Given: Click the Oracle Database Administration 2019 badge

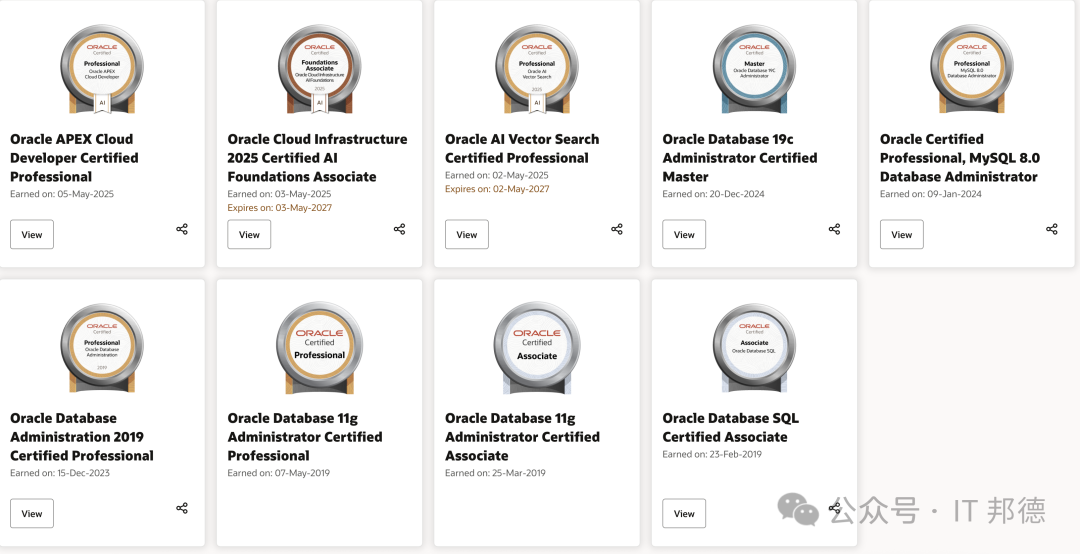Looking at the screenshot, I should [102, 348].
